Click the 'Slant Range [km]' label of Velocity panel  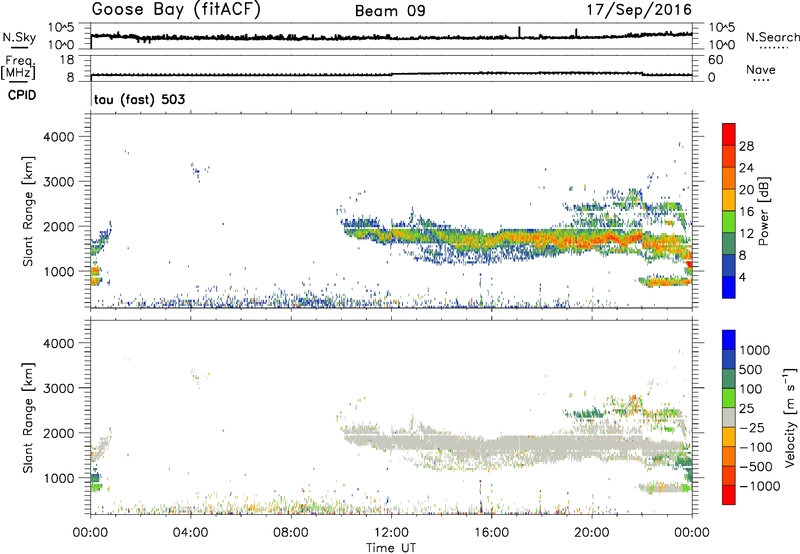tap(28, 418)
